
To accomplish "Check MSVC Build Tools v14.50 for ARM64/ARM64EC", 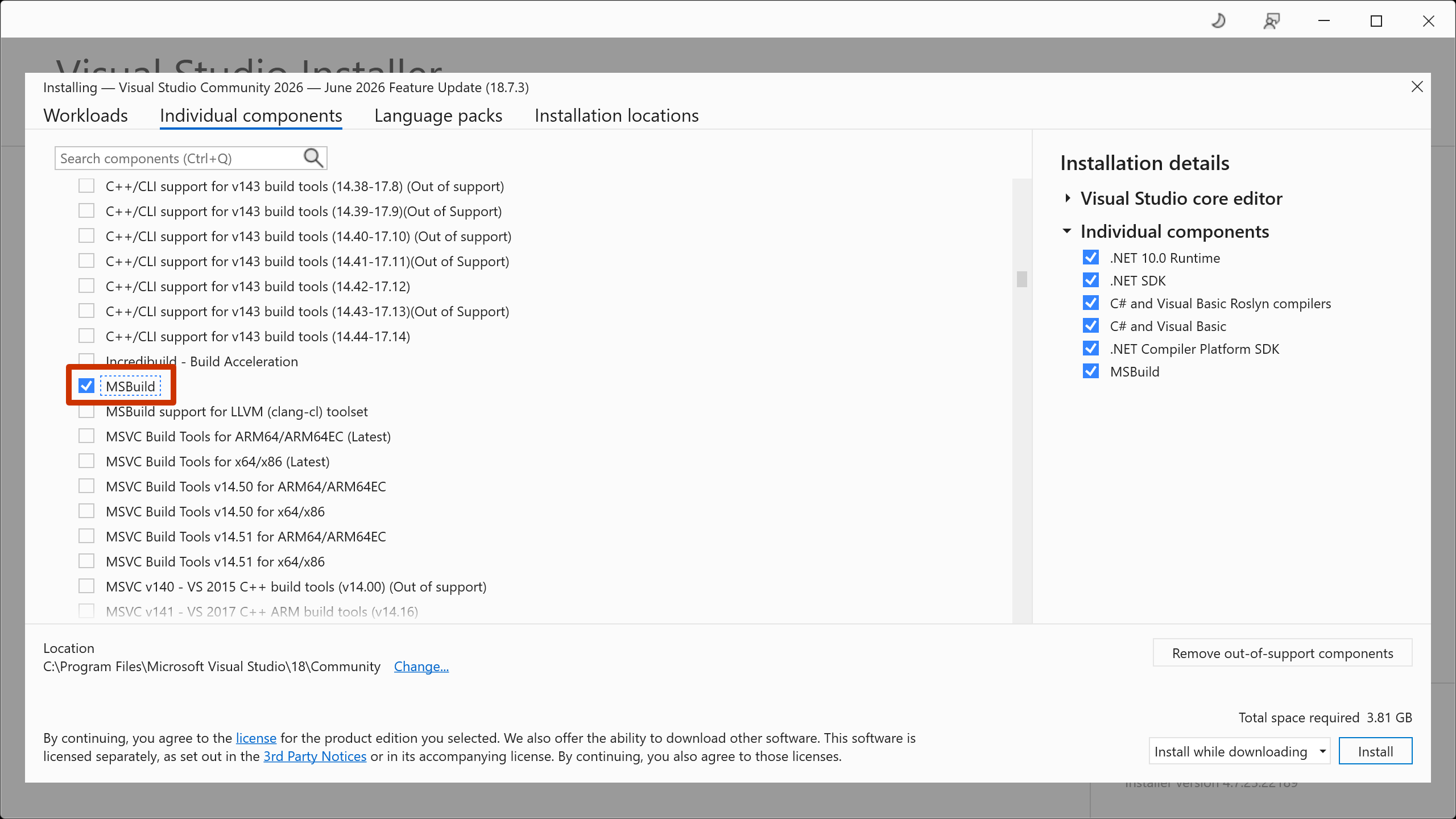I will pyautogui.click(x=86, y=486).
